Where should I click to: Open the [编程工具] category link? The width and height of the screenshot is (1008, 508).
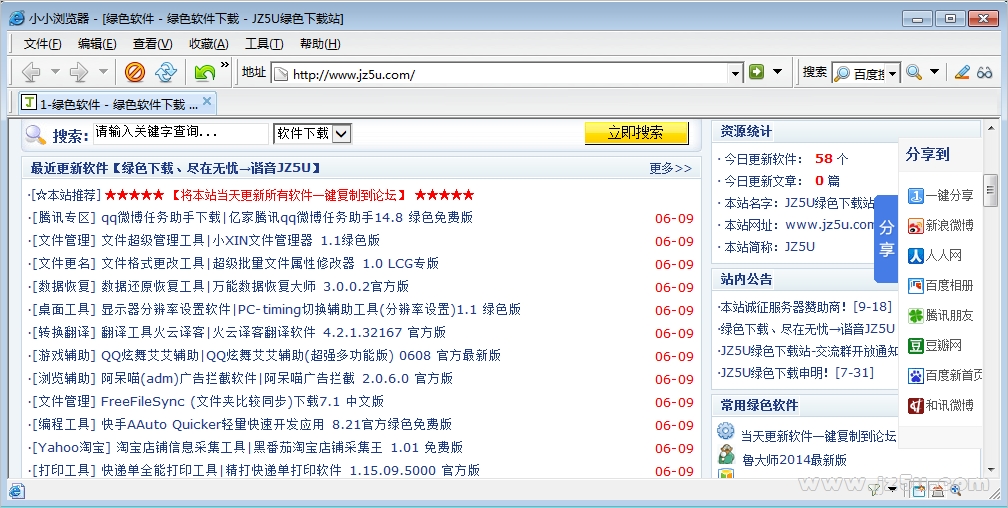(x=64, y=424)
